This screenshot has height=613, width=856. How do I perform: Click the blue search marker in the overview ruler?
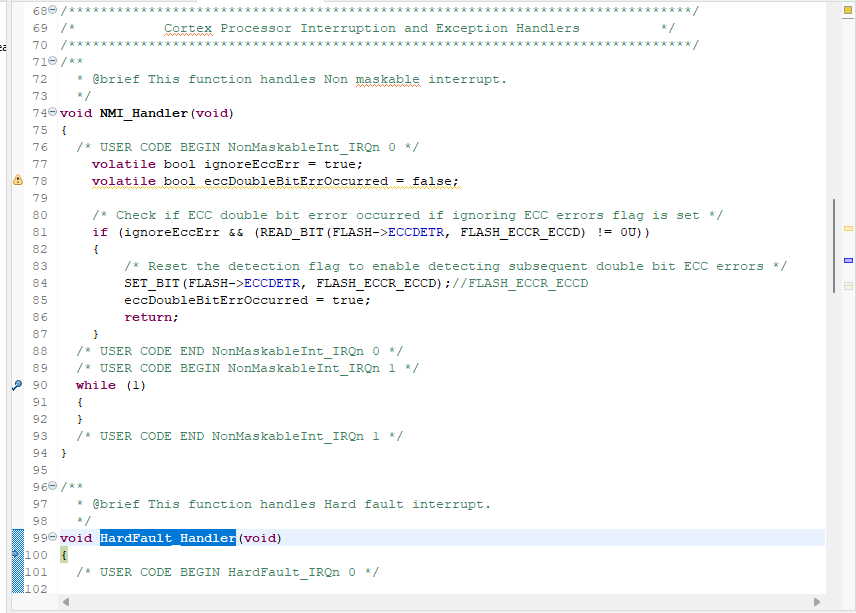click(x=848, y=259)
